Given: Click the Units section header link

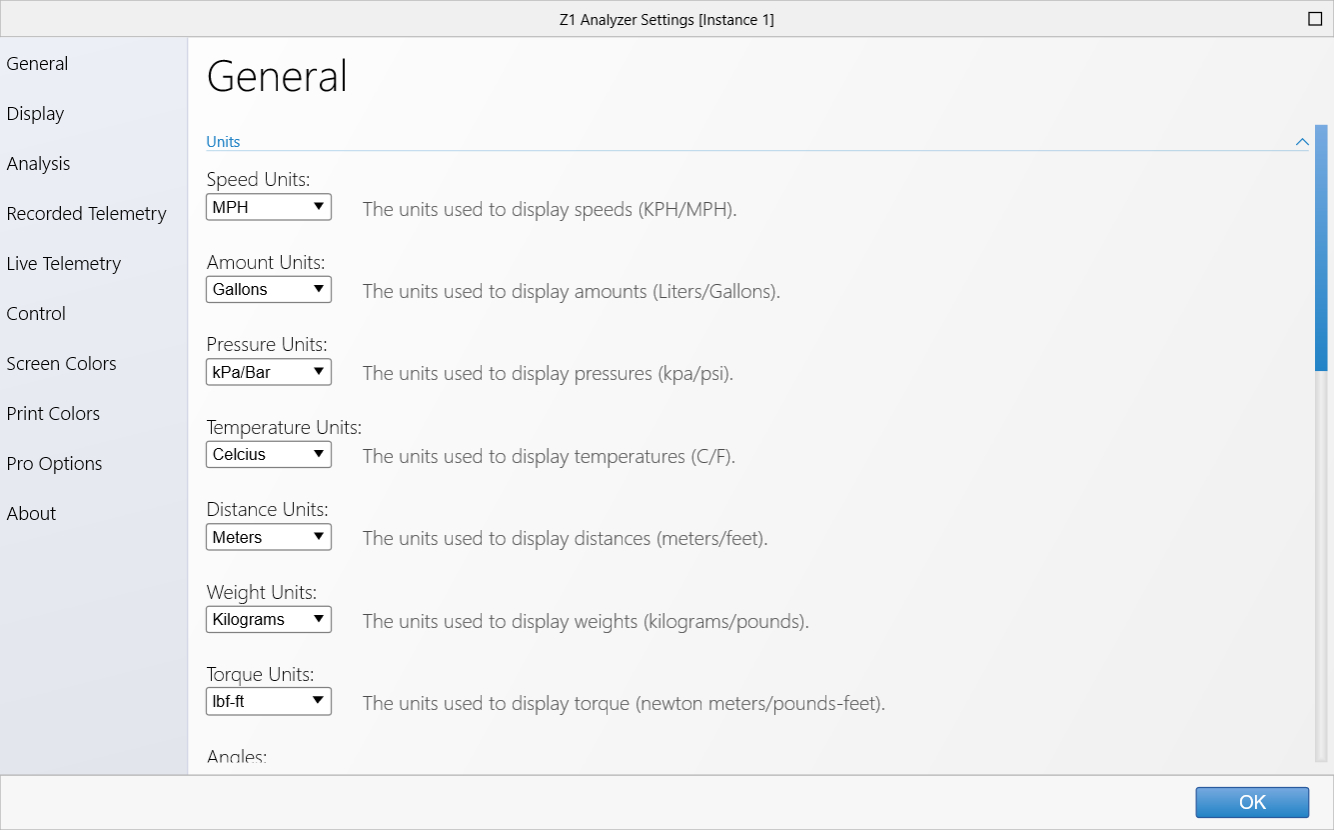Looking at the screenshot, I should (223, 142).
